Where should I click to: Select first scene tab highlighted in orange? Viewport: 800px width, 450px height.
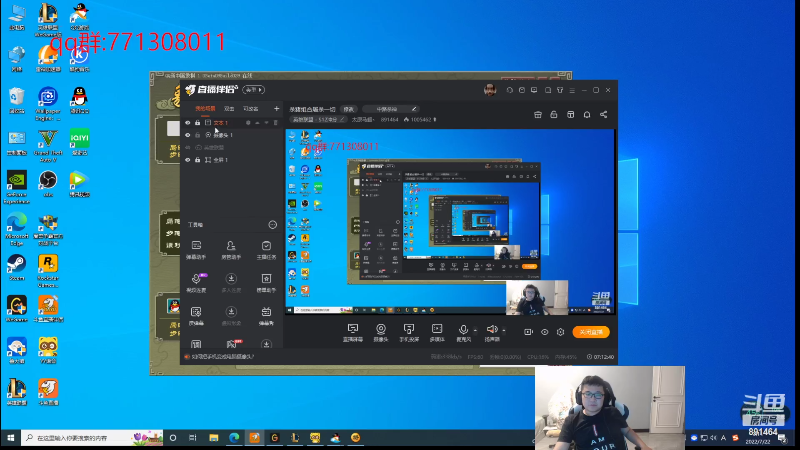point(205,109)
